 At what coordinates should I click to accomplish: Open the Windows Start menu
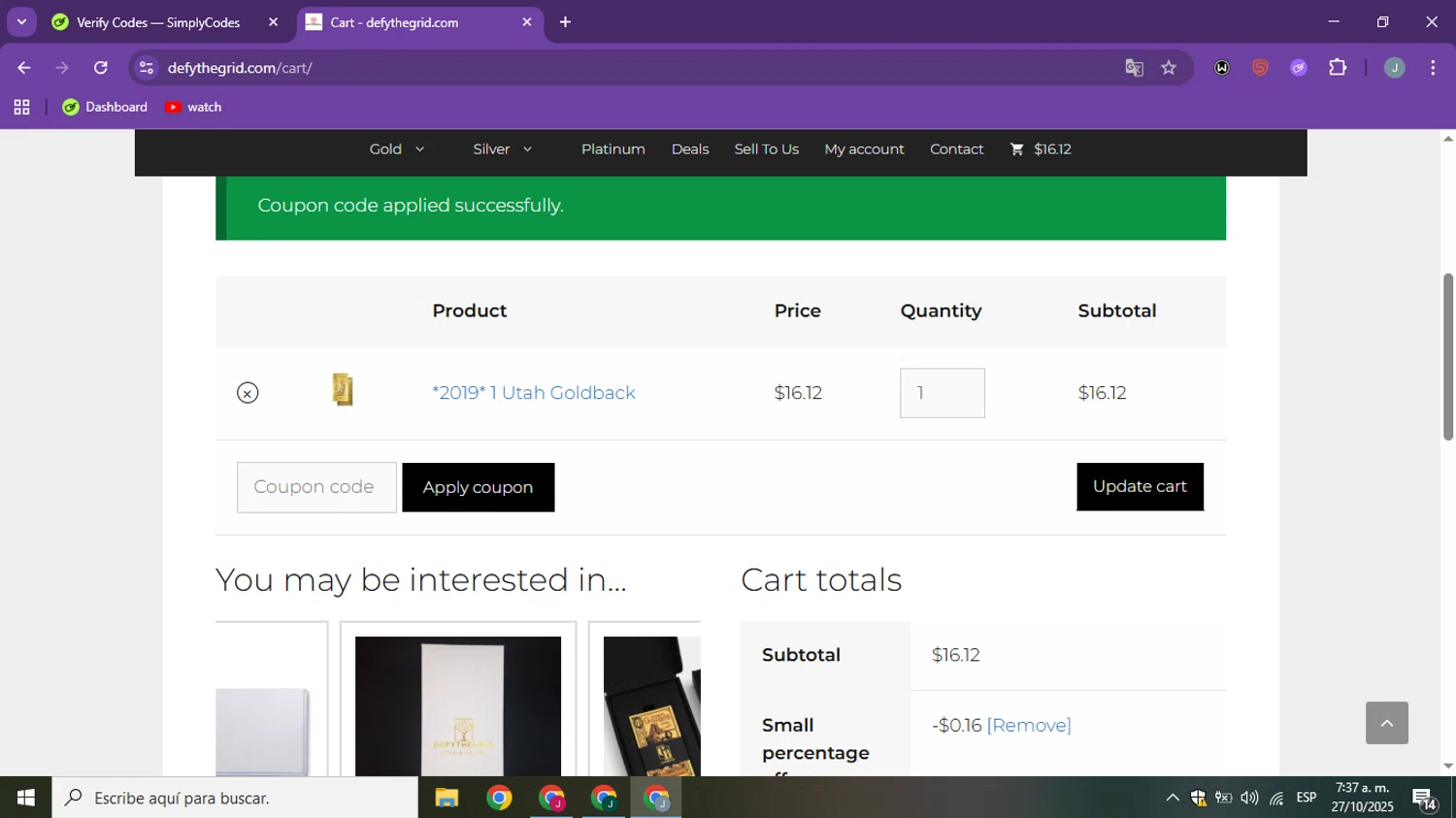[26, 798]
